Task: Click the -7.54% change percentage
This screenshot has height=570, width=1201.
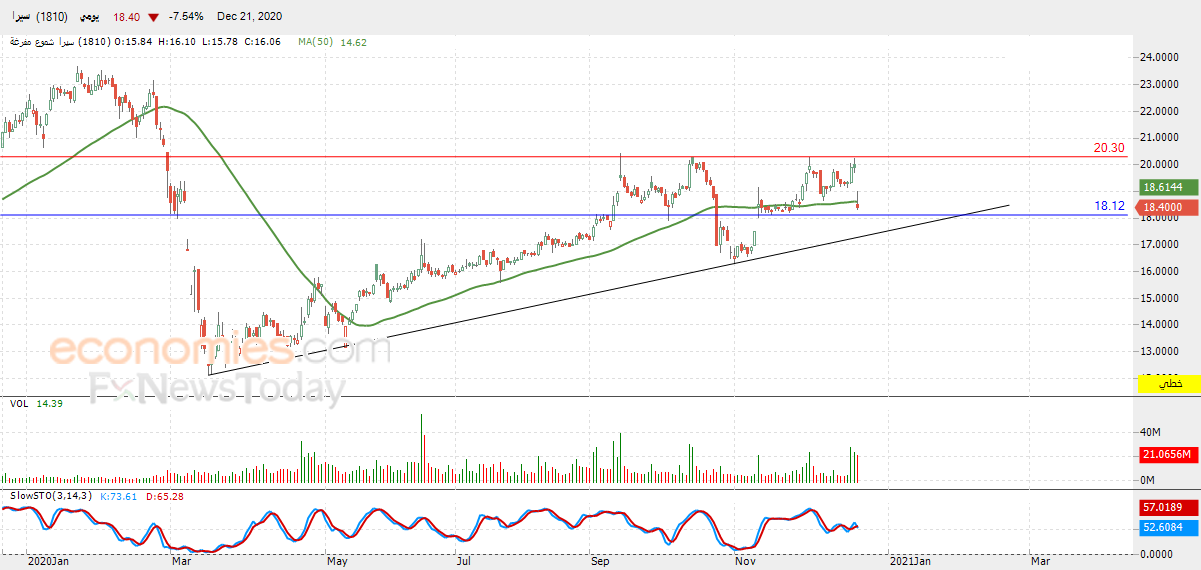Action: click(186, 18)
